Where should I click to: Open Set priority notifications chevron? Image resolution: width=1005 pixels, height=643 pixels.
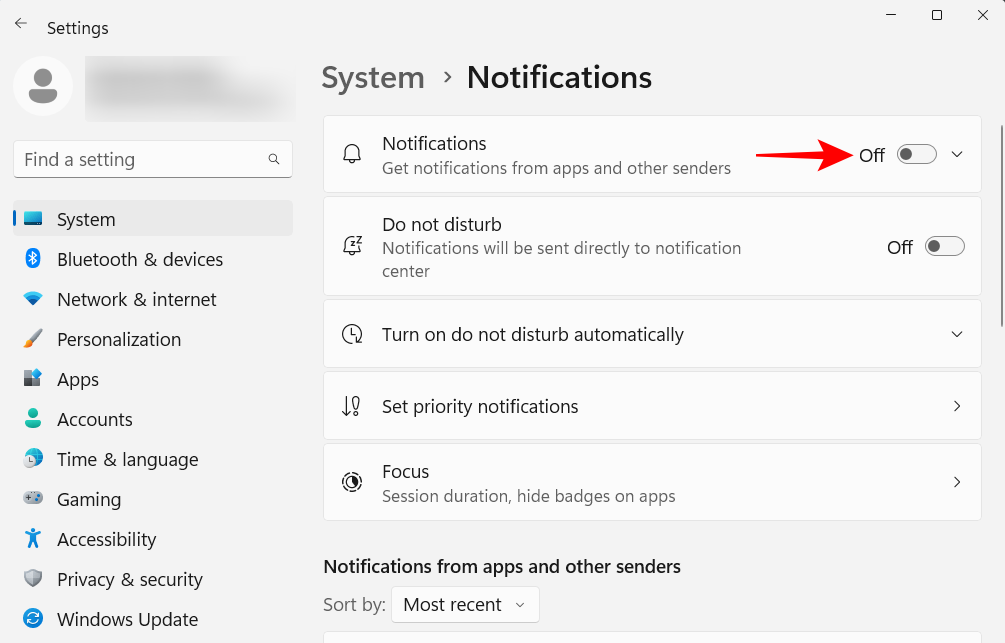pos(957,406)
